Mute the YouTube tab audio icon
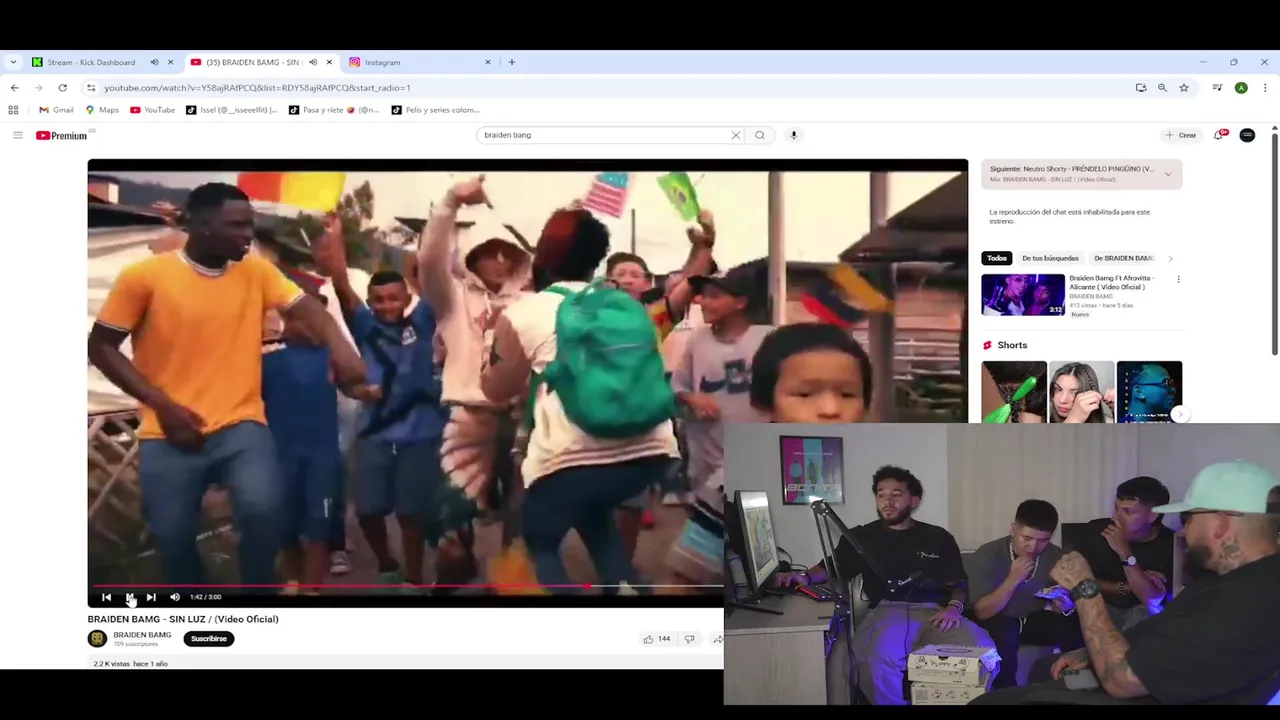 pos(313,62)
